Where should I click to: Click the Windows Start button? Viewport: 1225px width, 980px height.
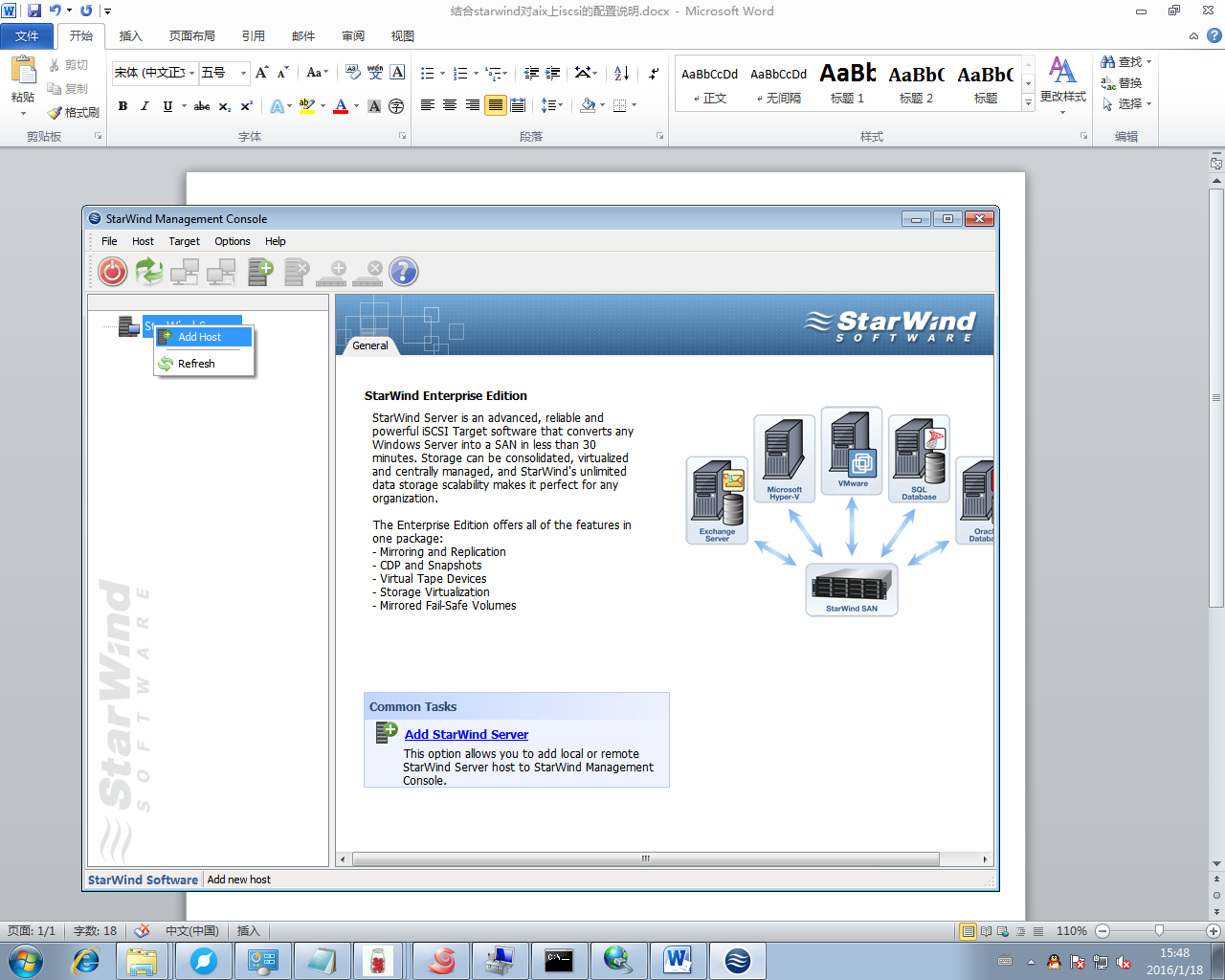coord(25,960)
